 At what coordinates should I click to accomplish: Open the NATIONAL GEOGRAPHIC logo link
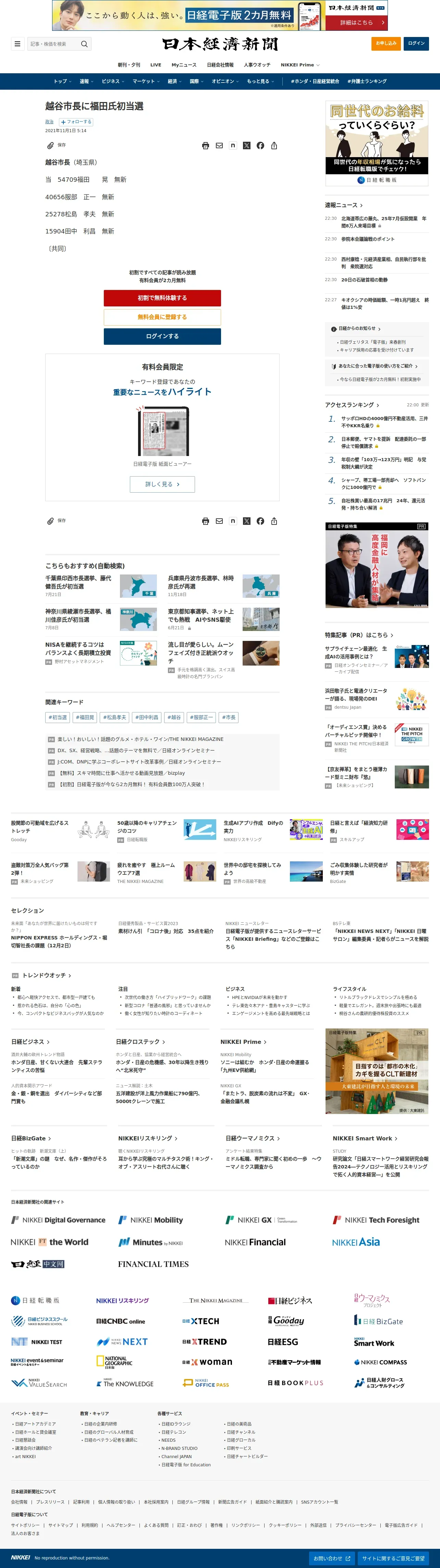click(114, 1362)
